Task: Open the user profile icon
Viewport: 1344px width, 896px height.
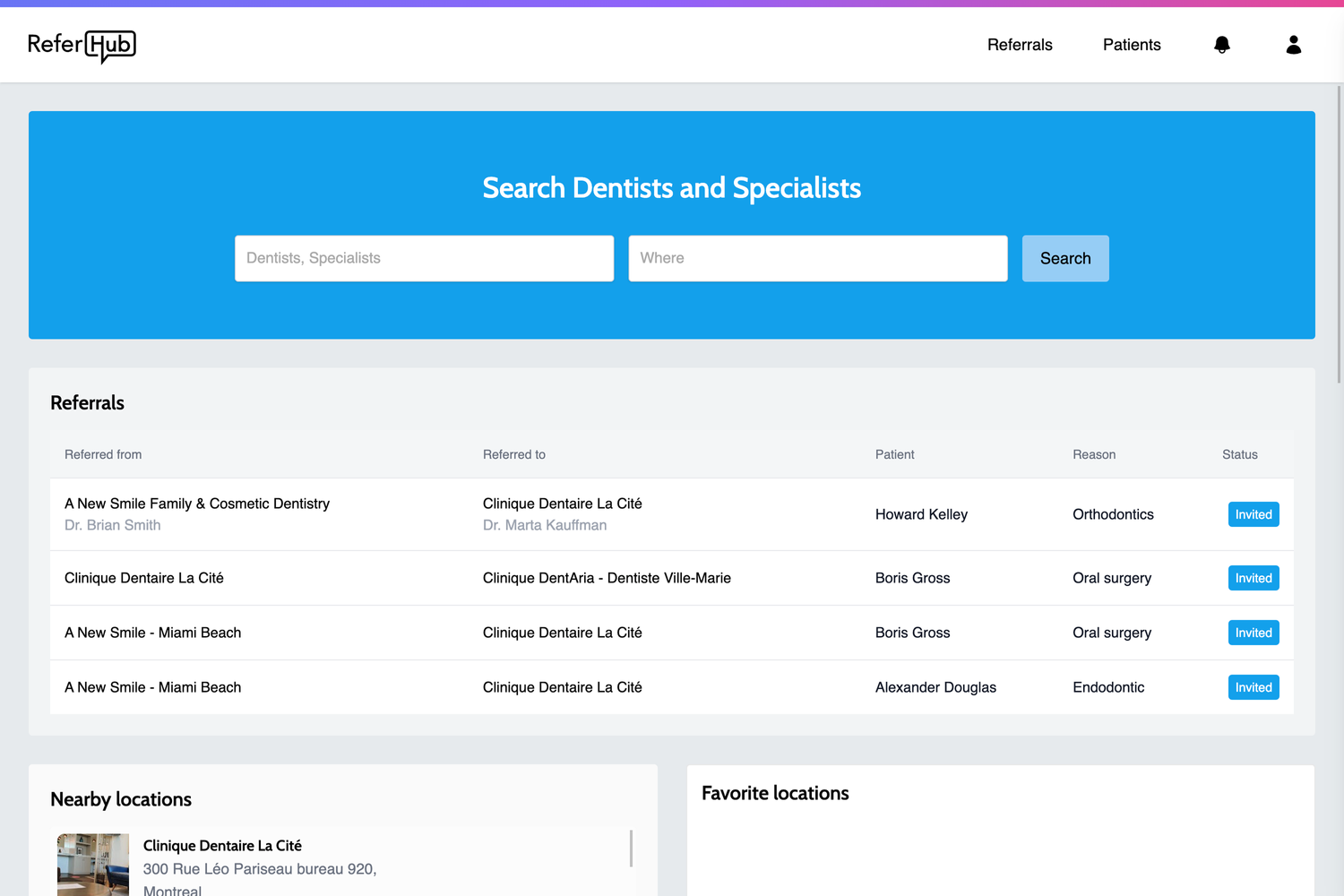Action: pos(1294,45)
